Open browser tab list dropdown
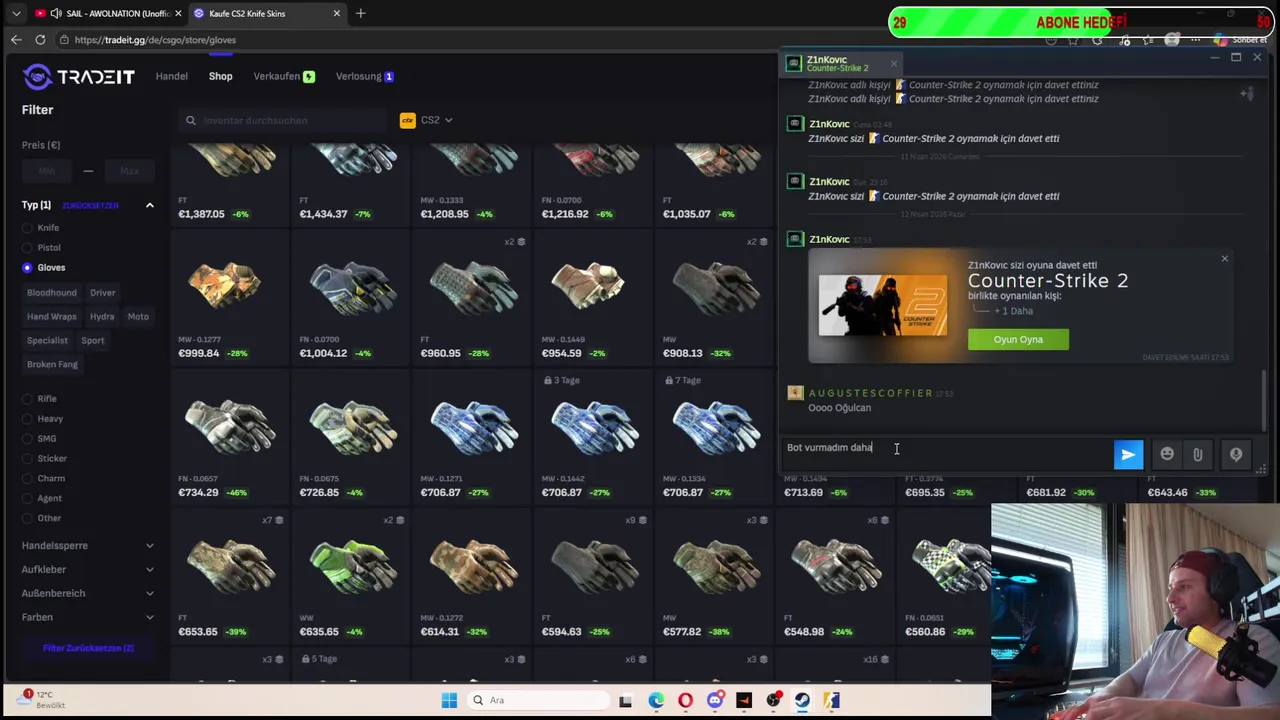This screenshot has height=720, width=1280. pos(16,13)
